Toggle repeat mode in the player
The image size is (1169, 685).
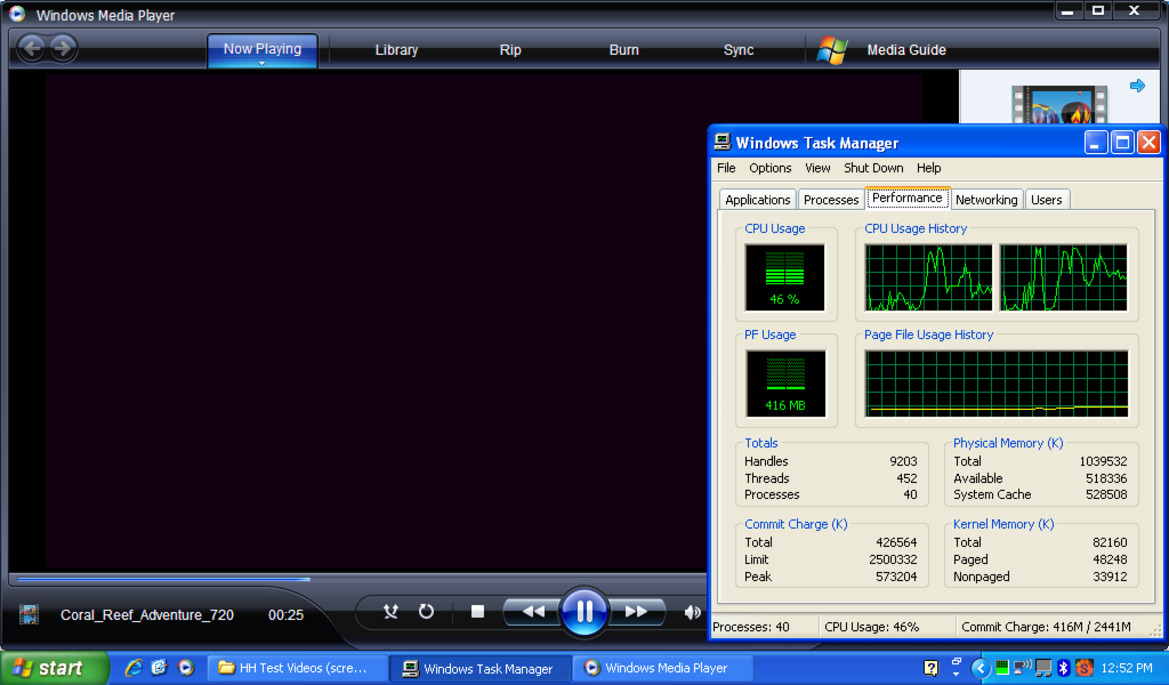(426, 611)
